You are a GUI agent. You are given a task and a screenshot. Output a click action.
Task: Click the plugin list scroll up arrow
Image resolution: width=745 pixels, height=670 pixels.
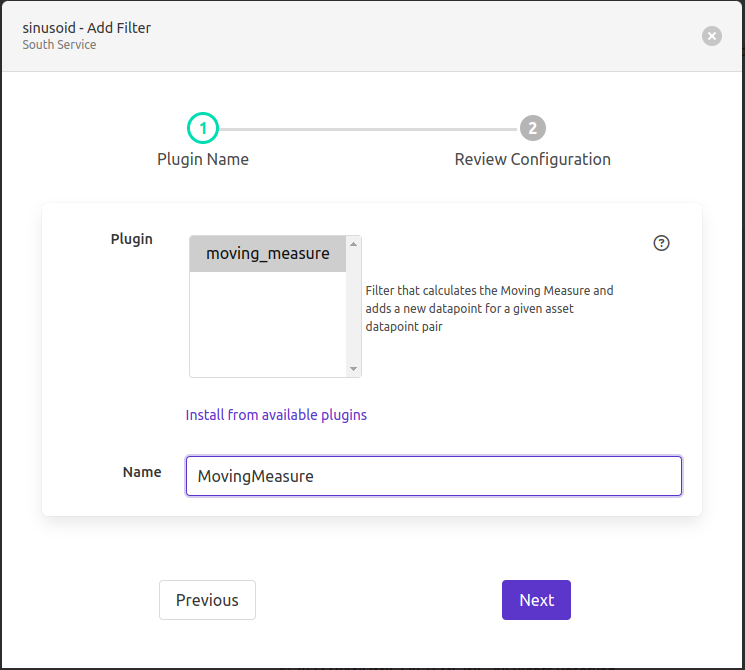tap(353, 244)
